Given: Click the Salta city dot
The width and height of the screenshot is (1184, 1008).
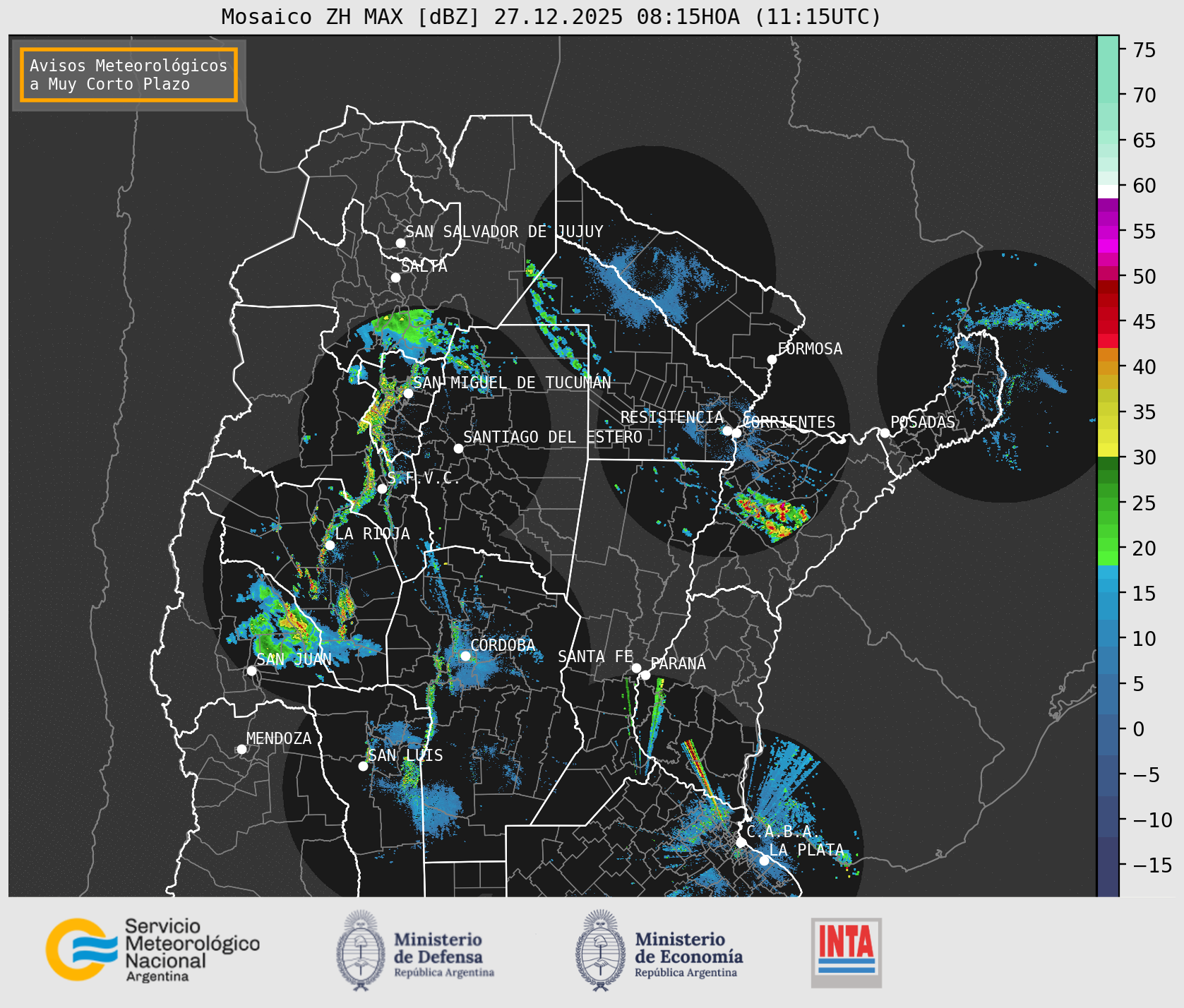Looking at the screenshot, I should point(396,277).
